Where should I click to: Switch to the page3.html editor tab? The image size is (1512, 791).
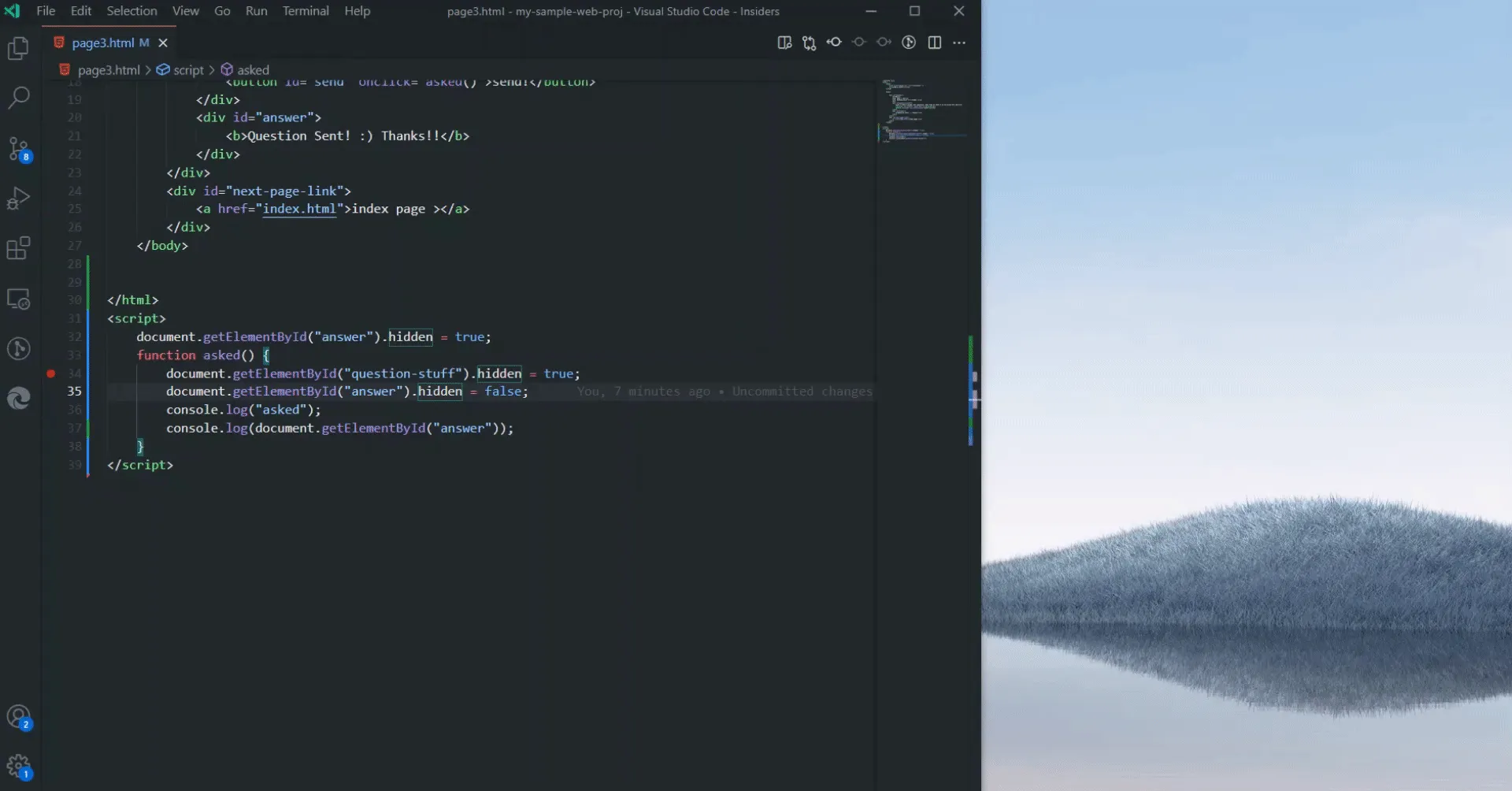(x=106, y=43)
